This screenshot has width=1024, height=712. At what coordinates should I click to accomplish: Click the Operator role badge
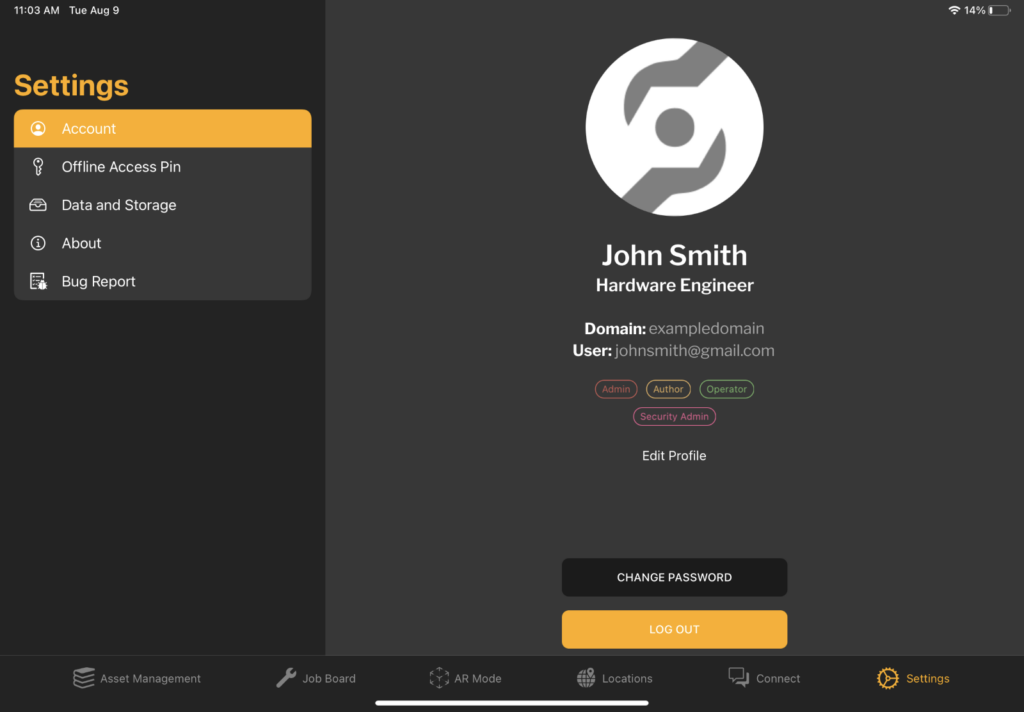[726, 389]
